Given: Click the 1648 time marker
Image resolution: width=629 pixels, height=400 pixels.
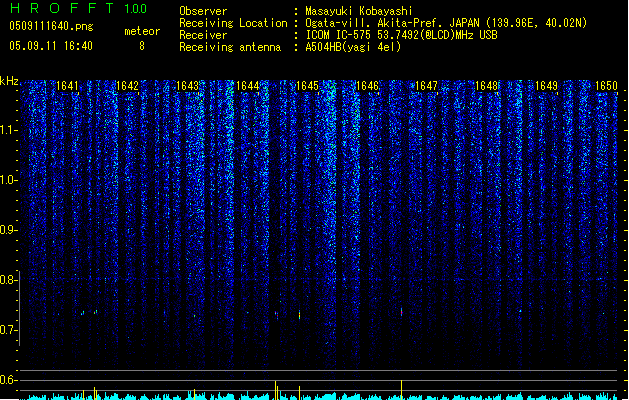Looking at the screenshot, I should [x=486, y=86].
